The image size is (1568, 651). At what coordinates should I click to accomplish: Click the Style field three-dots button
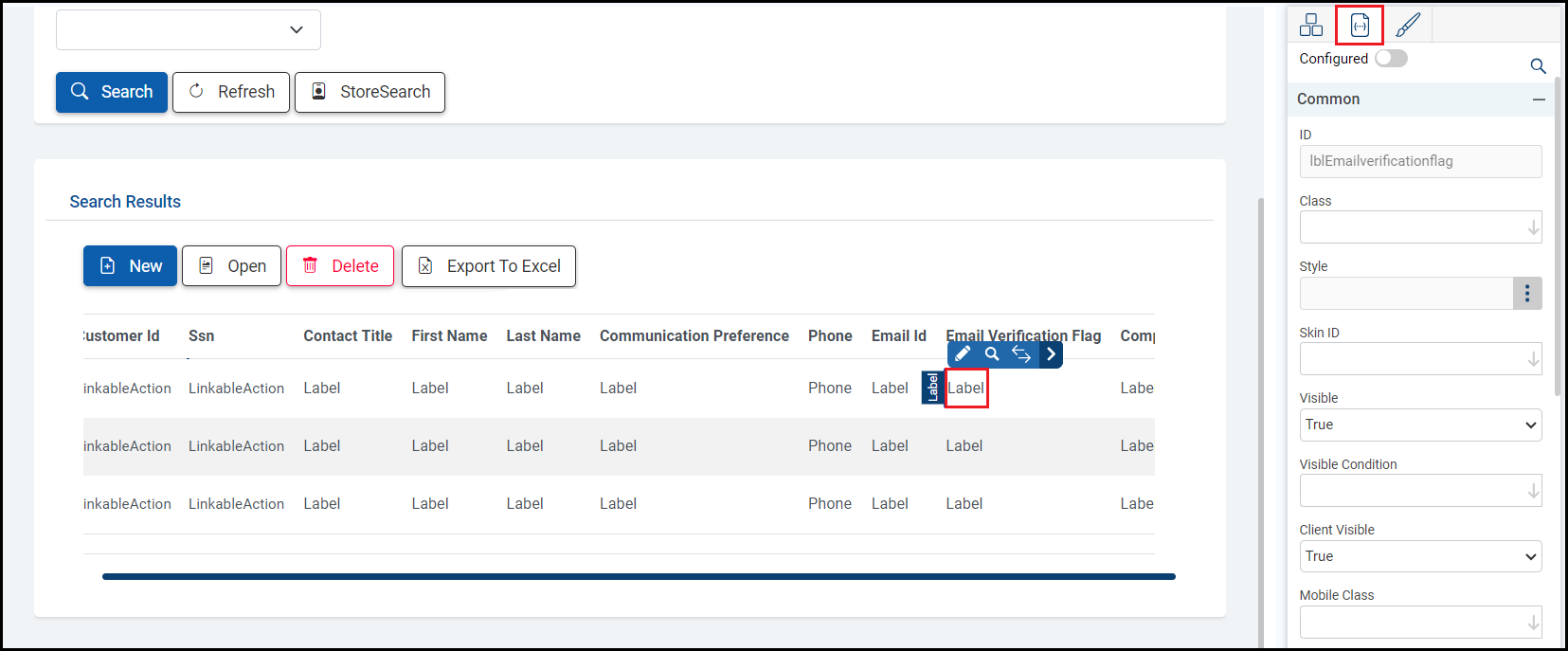tap(1526, 294)
